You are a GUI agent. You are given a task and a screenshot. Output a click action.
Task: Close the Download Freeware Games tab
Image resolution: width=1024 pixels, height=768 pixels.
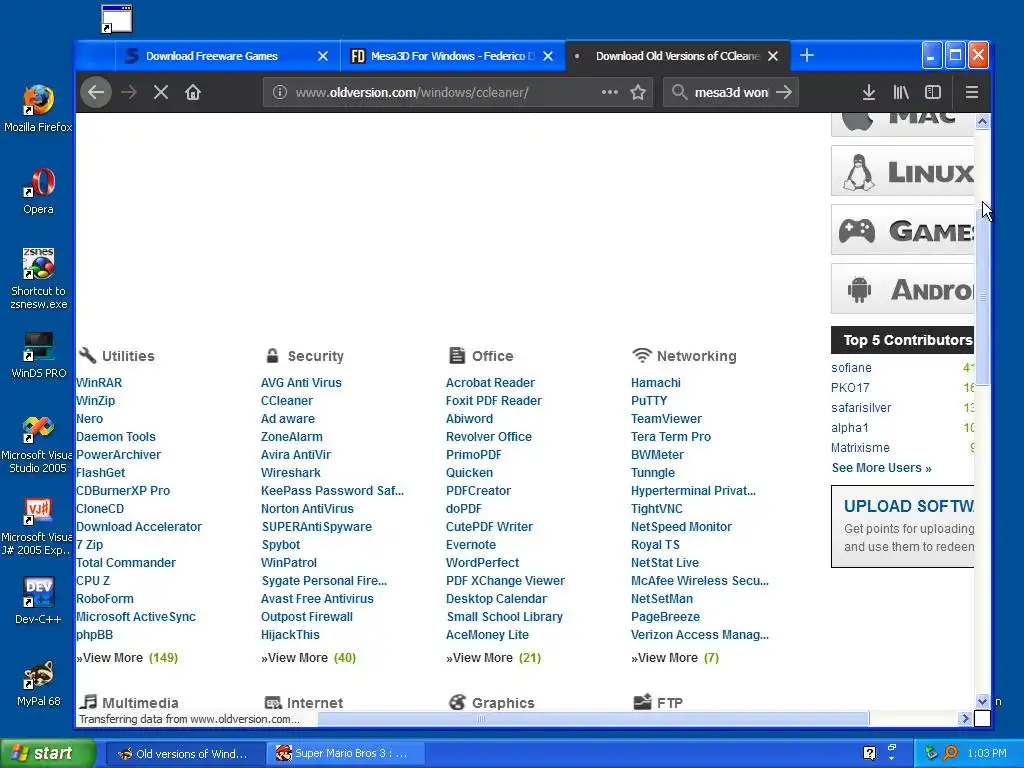[x=323, y=56]
